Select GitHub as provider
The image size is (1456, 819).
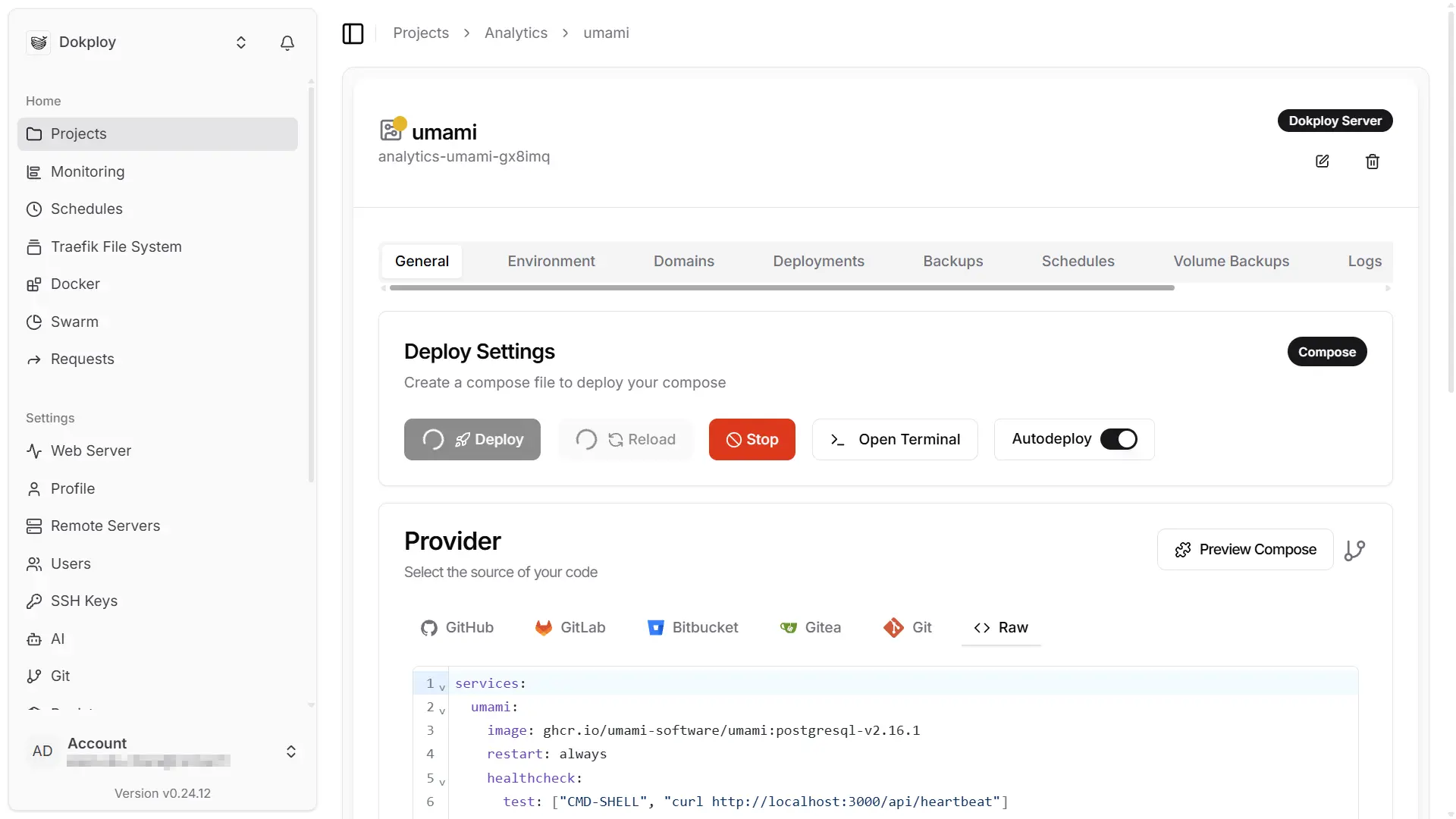click(457, 628)
